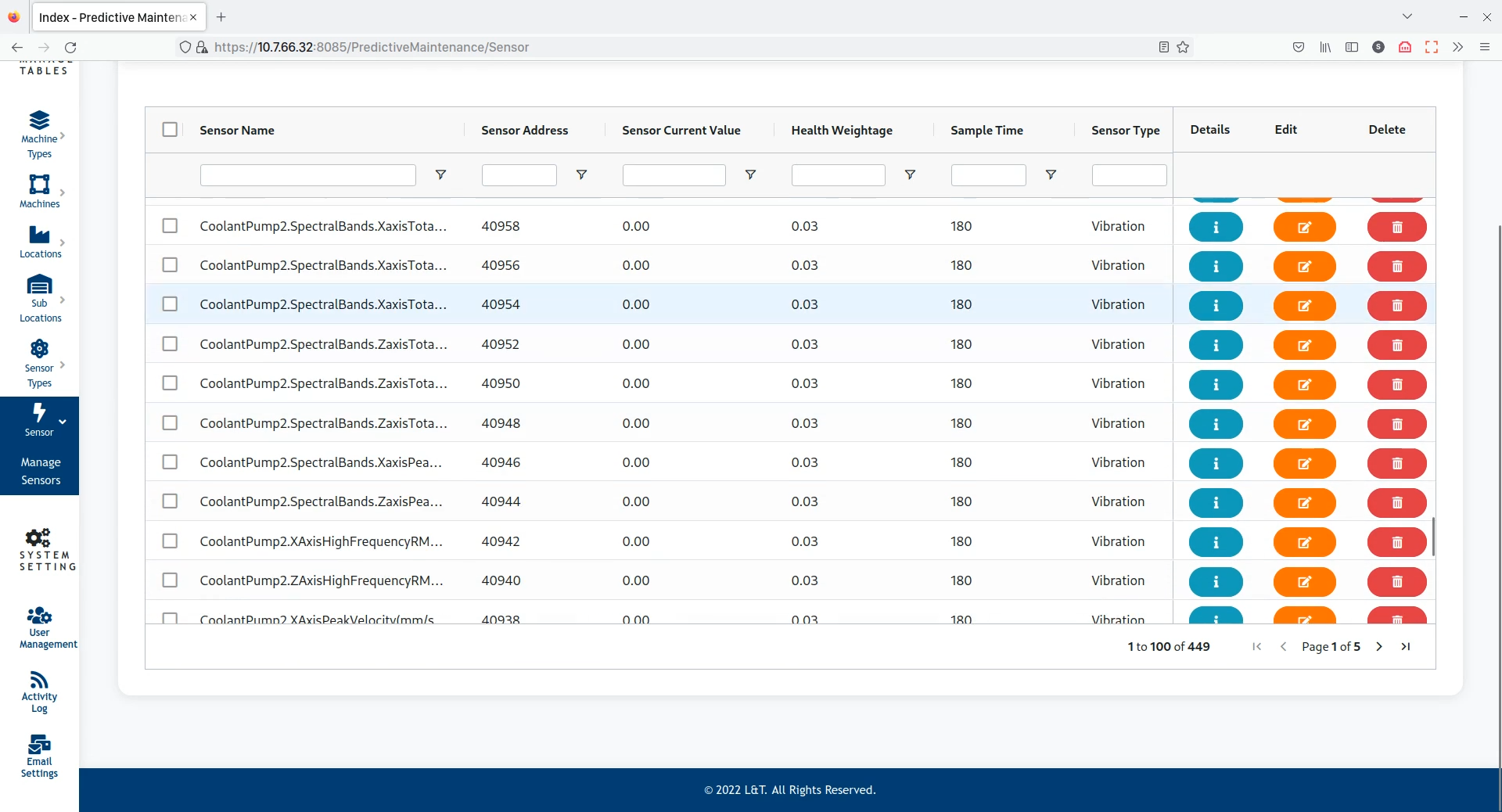View details for sensor address 40946

[1216, 464]
